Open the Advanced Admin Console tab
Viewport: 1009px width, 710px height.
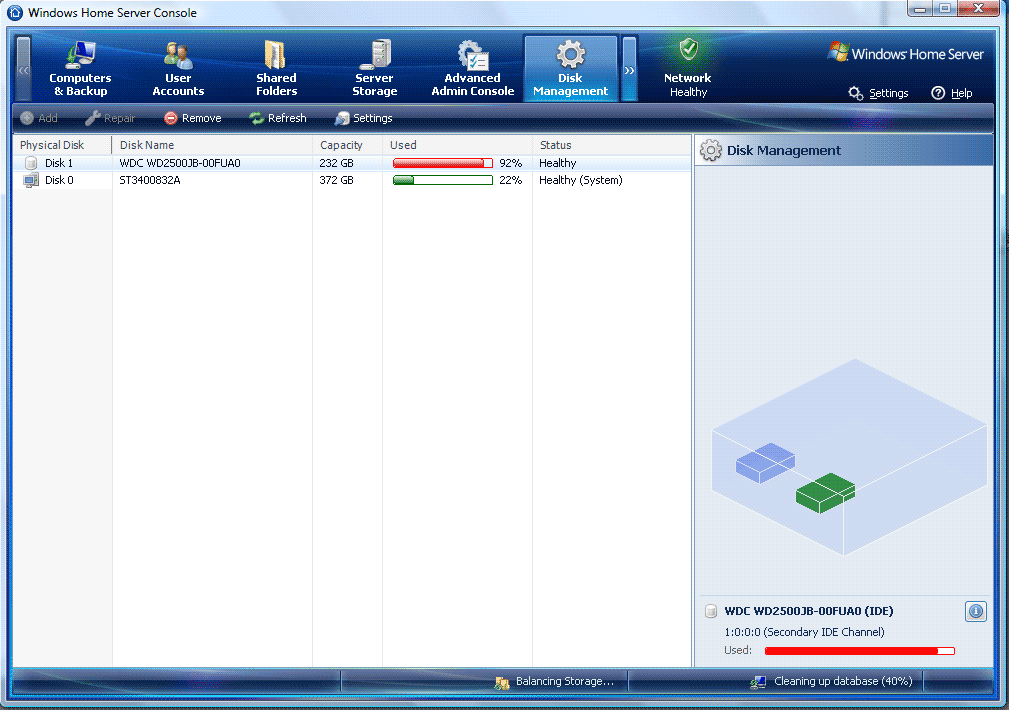coord(473,68)
